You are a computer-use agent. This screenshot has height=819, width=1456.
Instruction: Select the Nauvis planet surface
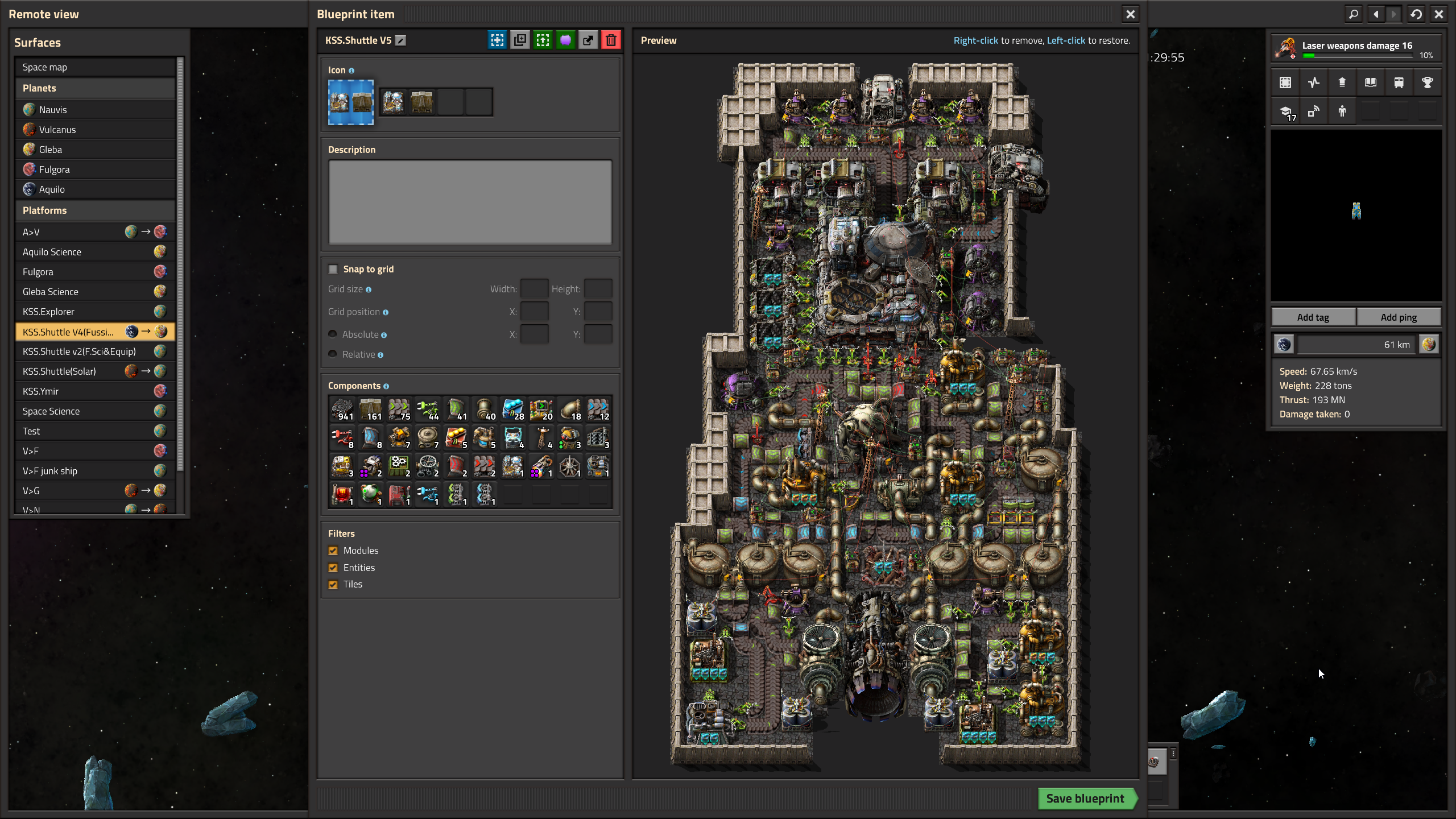(x=95, y=110)
